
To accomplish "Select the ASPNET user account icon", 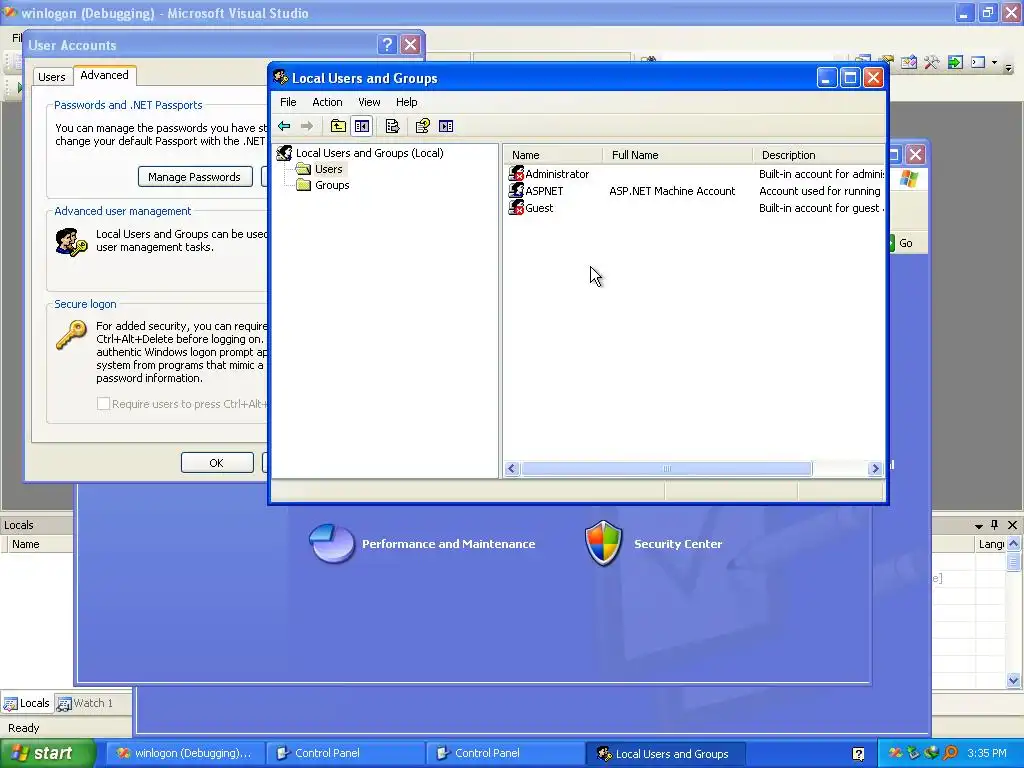I will tap(516, 191).
